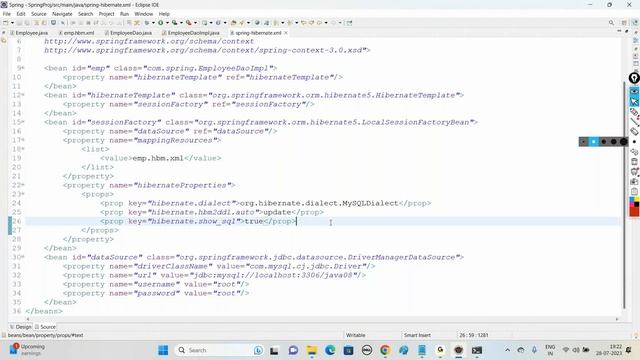Collapse the props element at line 23
Image resolution: width=640 pixels, height=360 pixels.
[x=23, y=194]
